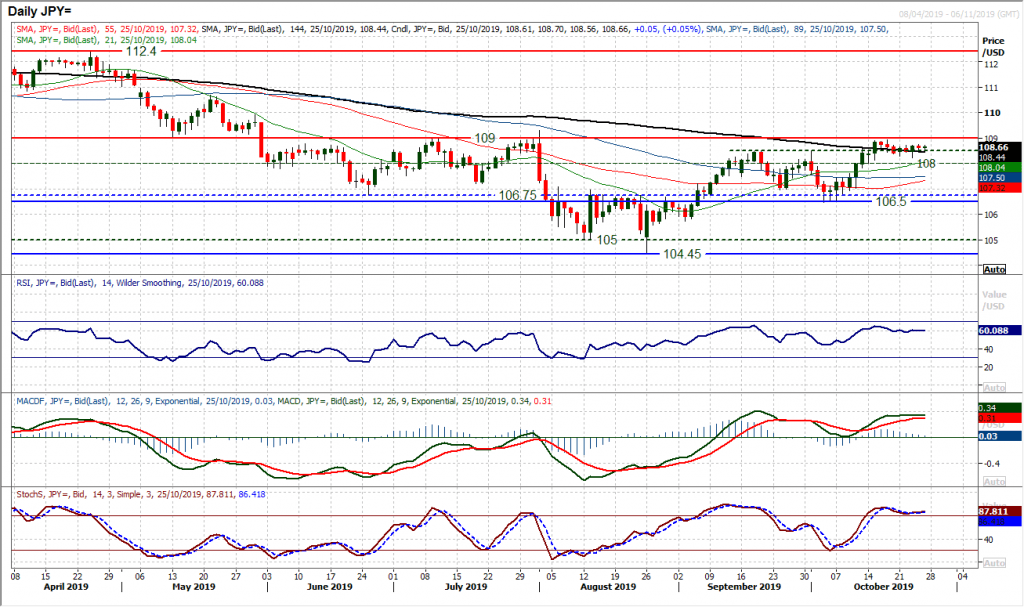Screen dimensions: 1024x607
Task: Select the 104.45 level label
Action: [682, 254]
